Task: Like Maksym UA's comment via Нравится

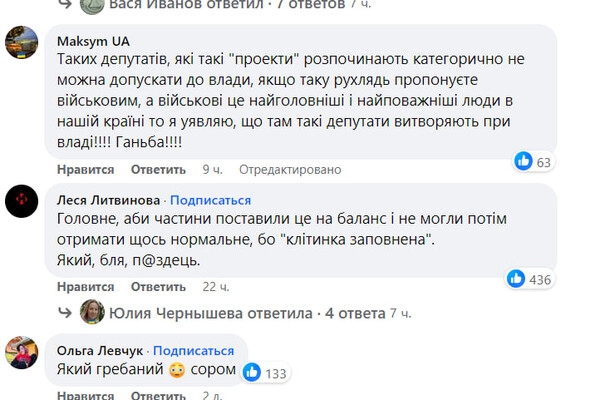Action: (87, 170)
